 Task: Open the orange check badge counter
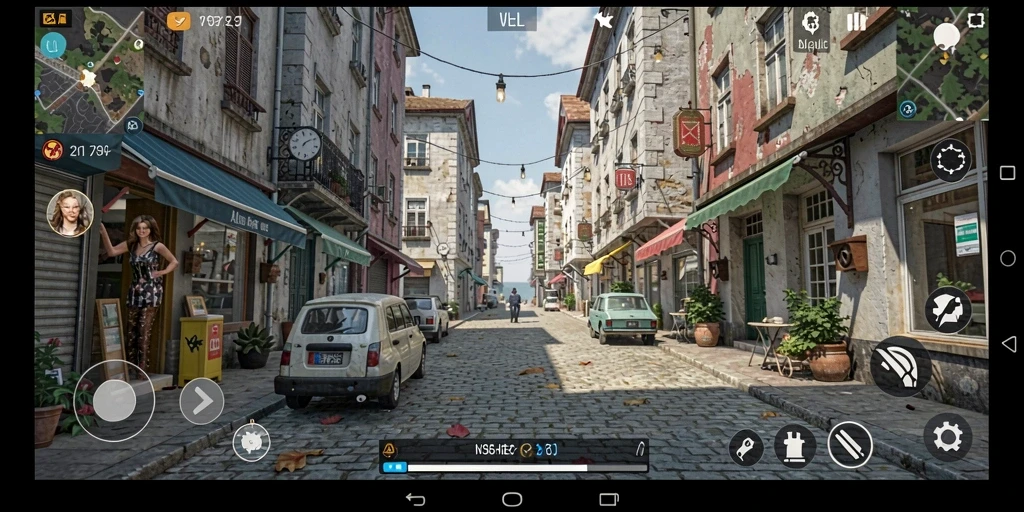tap(179, 21)
